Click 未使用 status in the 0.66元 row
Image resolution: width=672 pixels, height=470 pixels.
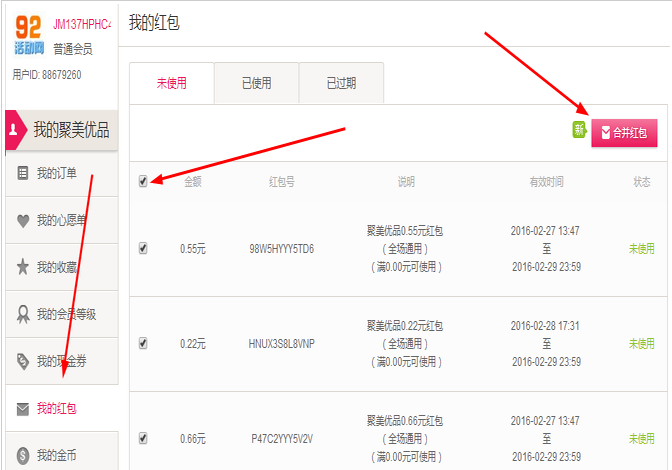click(x=642, y=439)
